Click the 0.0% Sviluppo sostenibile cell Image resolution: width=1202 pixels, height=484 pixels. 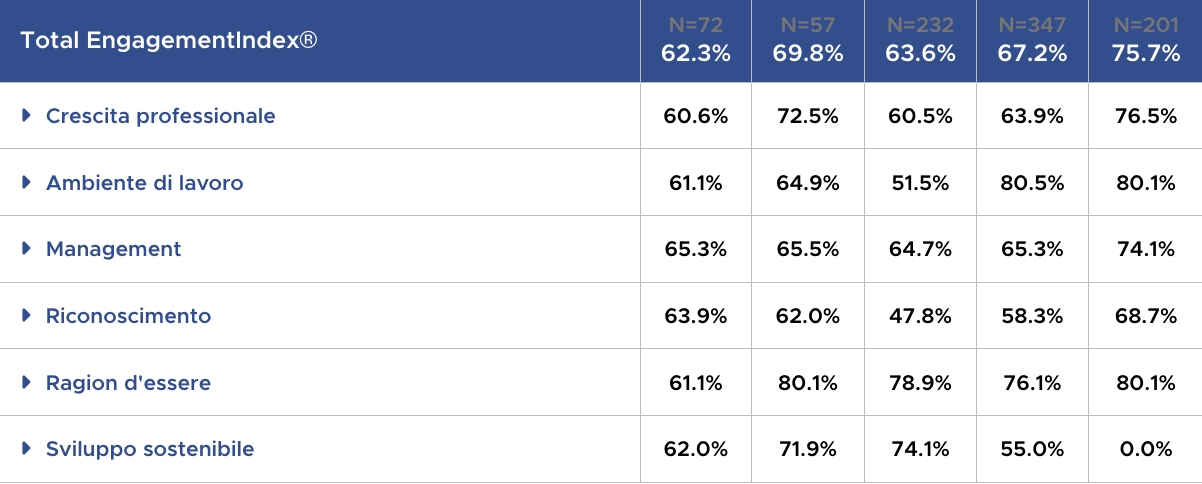(1145, 449)
